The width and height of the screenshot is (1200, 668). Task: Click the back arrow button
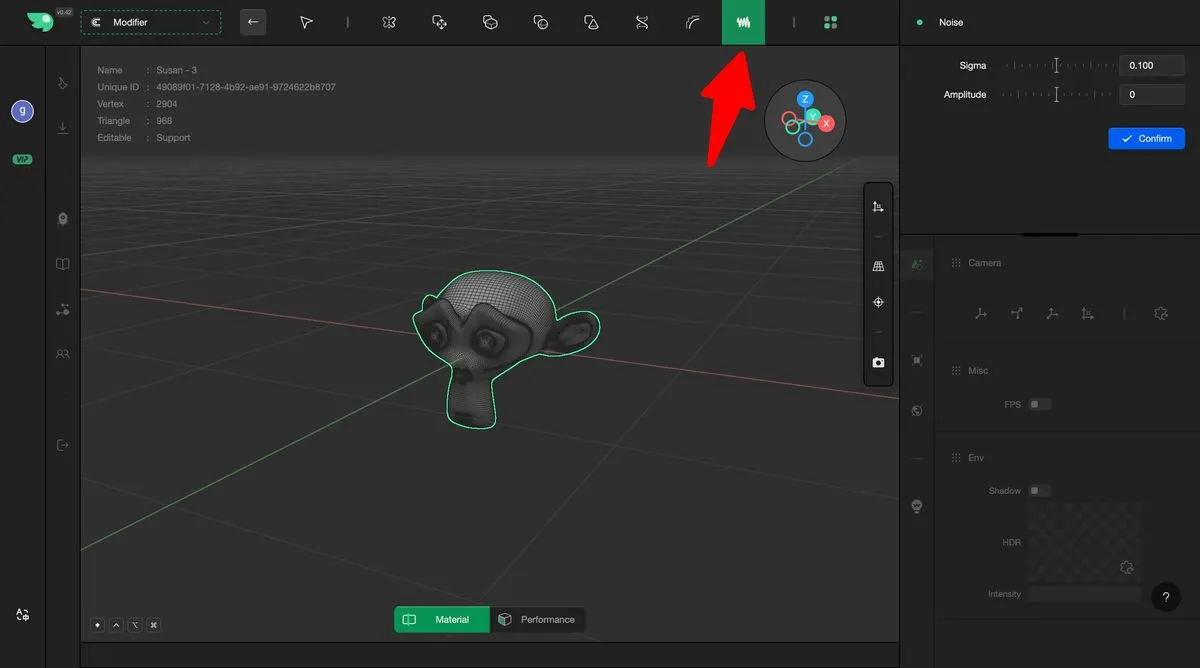(253, 22)
